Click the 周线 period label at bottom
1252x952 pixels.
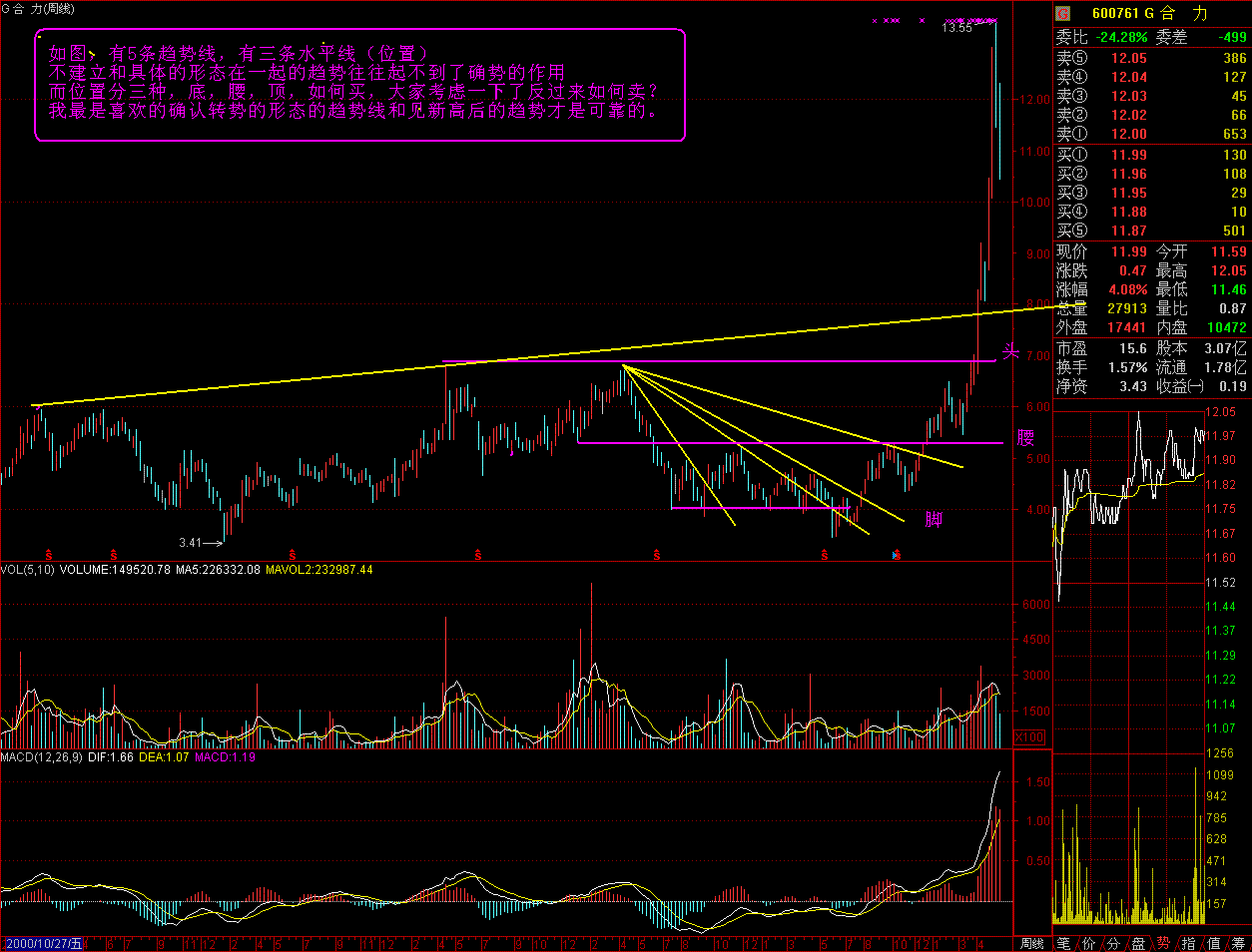[x=1031, y=943]
